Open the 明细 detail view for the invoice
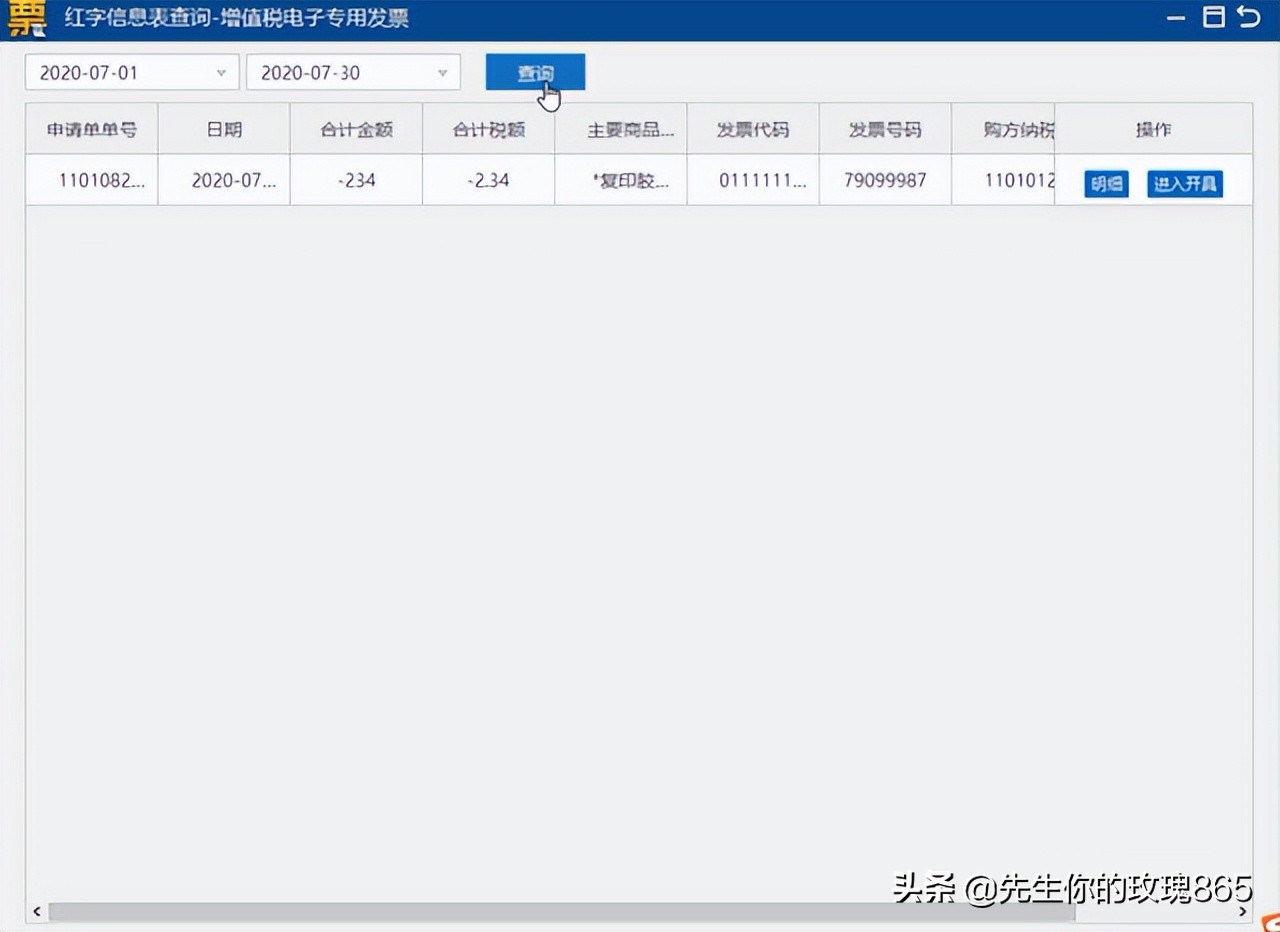The width and height of the screenshot is (1280, 932). (1105, 184)
